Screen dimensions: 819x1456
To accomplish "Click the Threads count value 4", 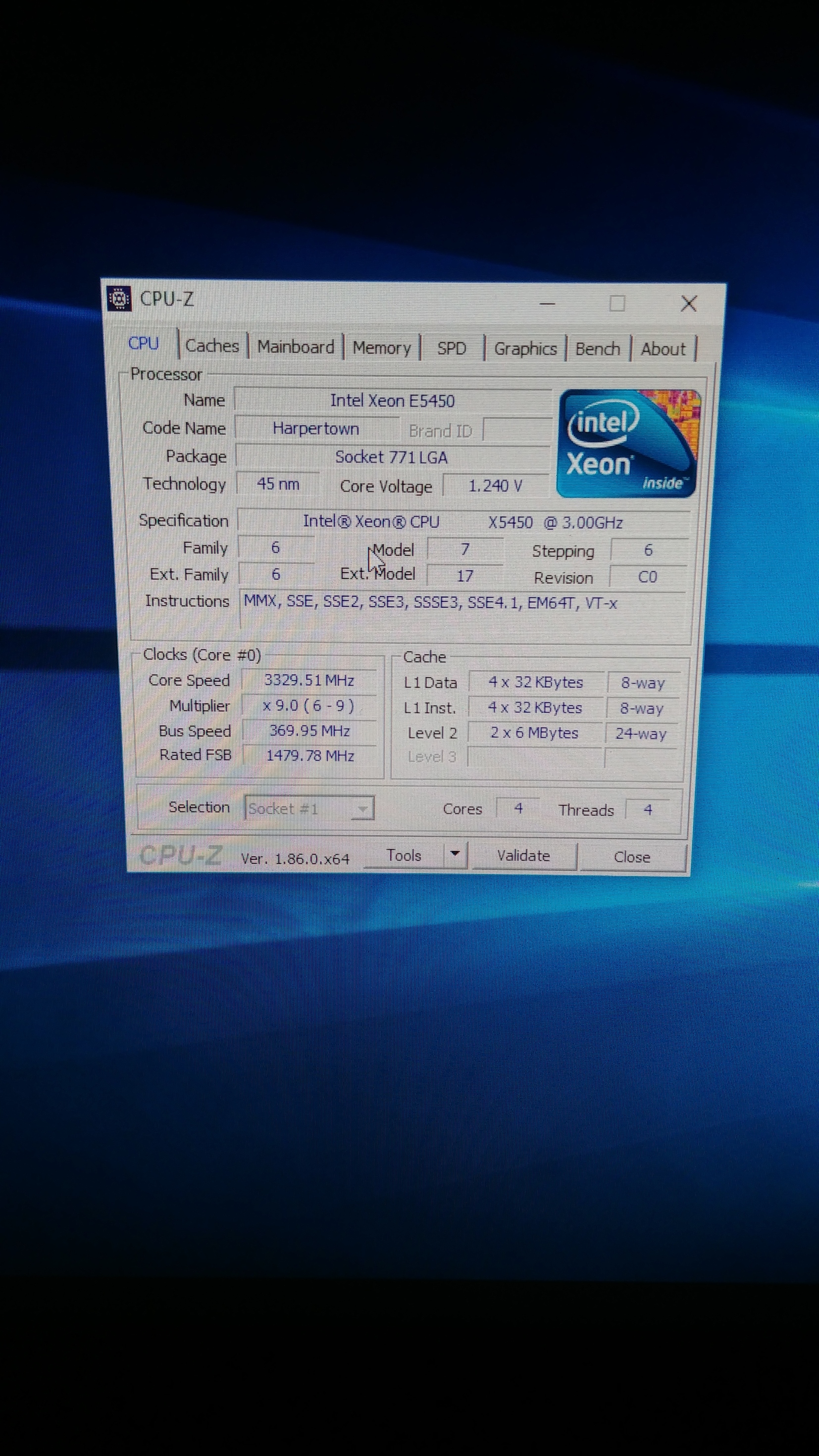I will tap(648, 810).
